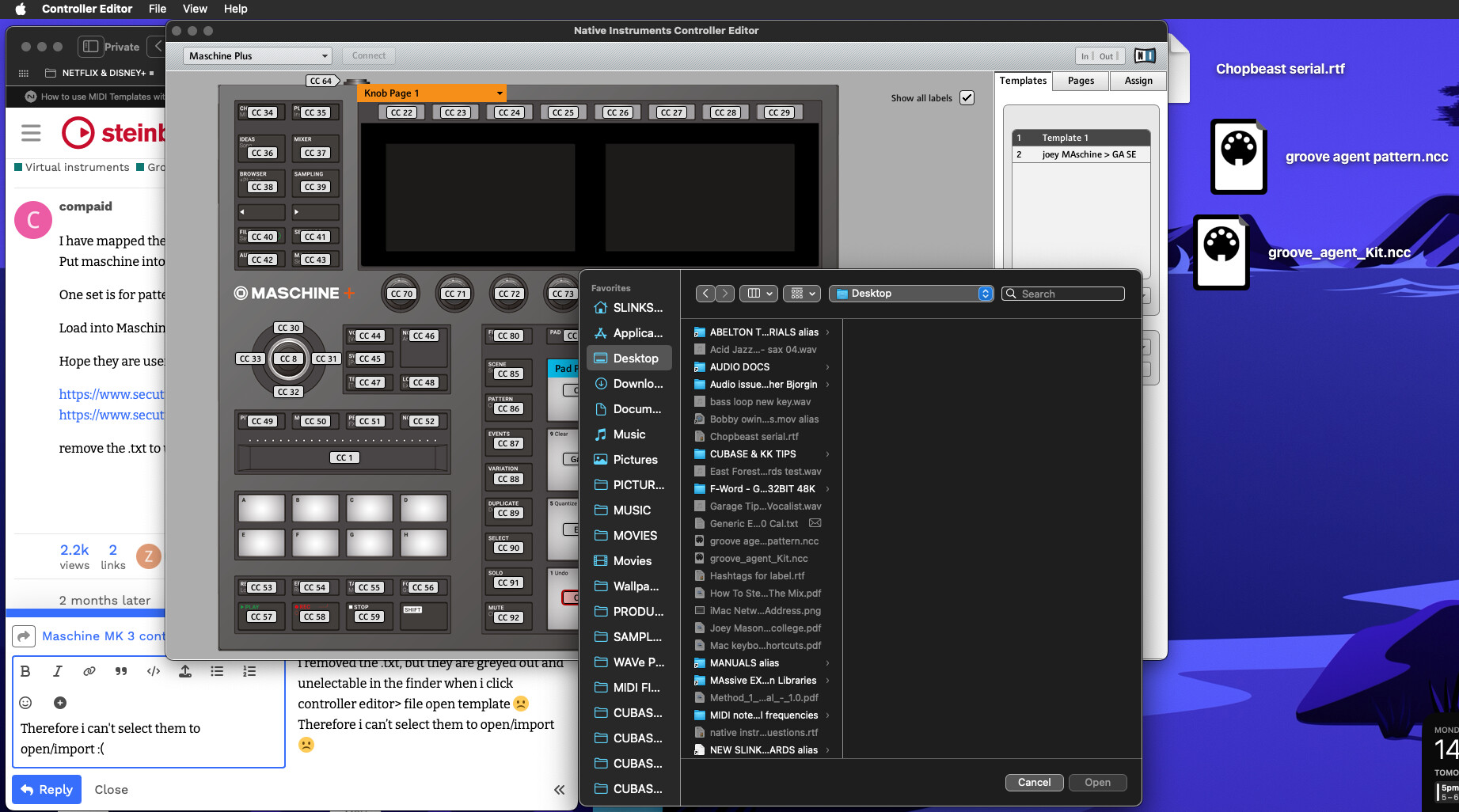Open the column view options dropdown
1459x812 pixels.
[758, 294]
